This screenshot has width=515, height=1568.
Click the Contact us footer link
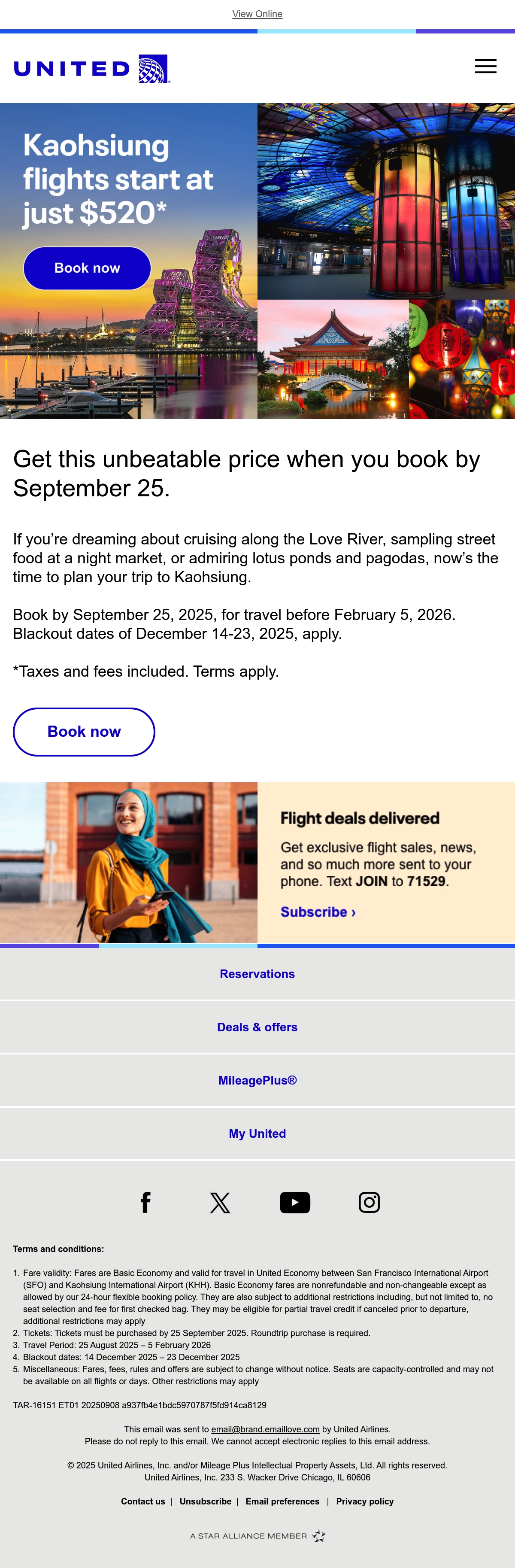tap(143, 1501)
